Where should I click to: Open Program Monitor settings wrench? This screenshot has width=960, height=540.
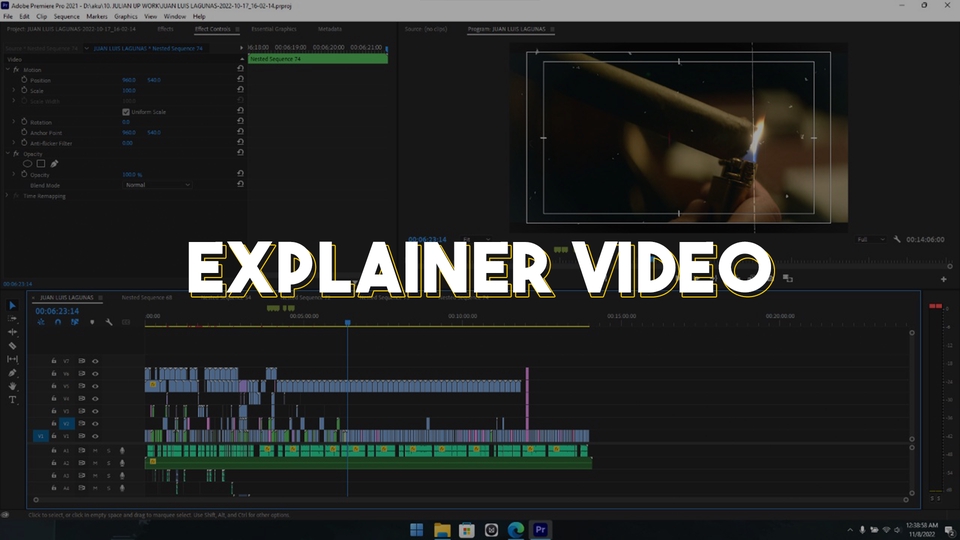coord(897,239)
